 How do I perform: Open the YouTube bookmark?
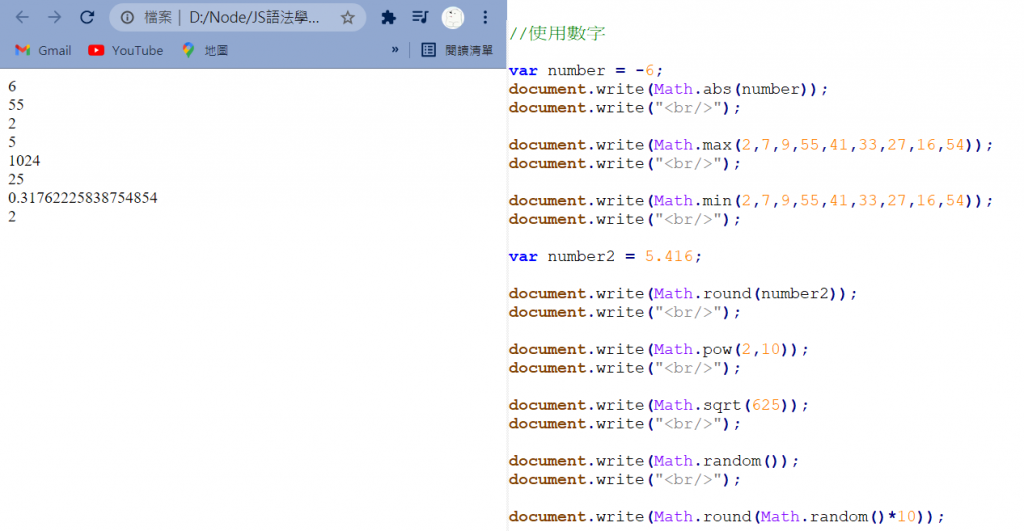125,50
